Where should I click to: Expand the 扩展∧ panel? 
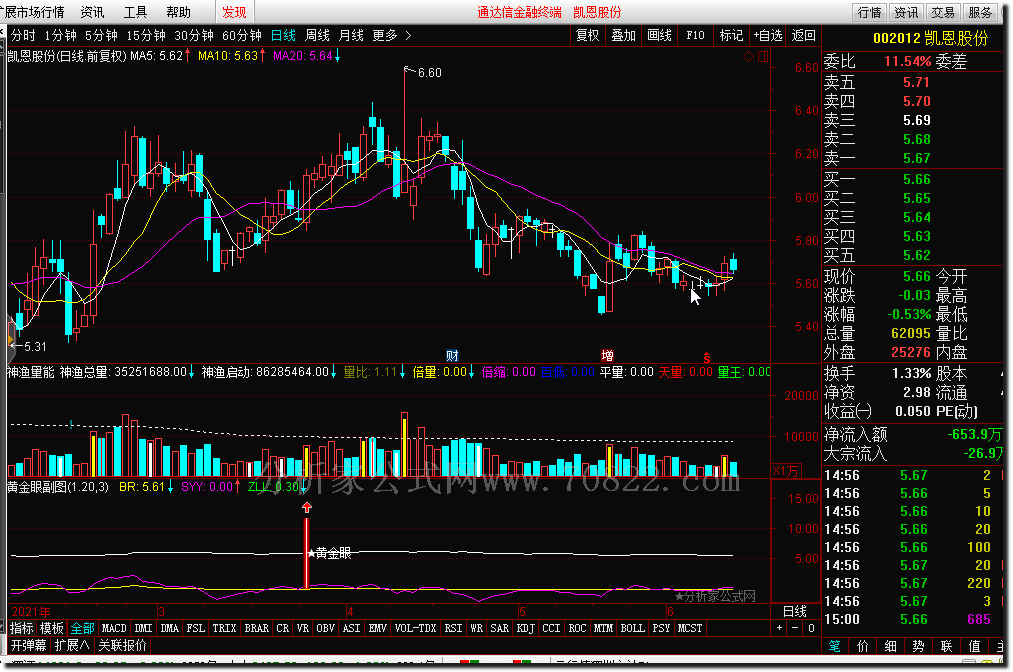point(72,645)
